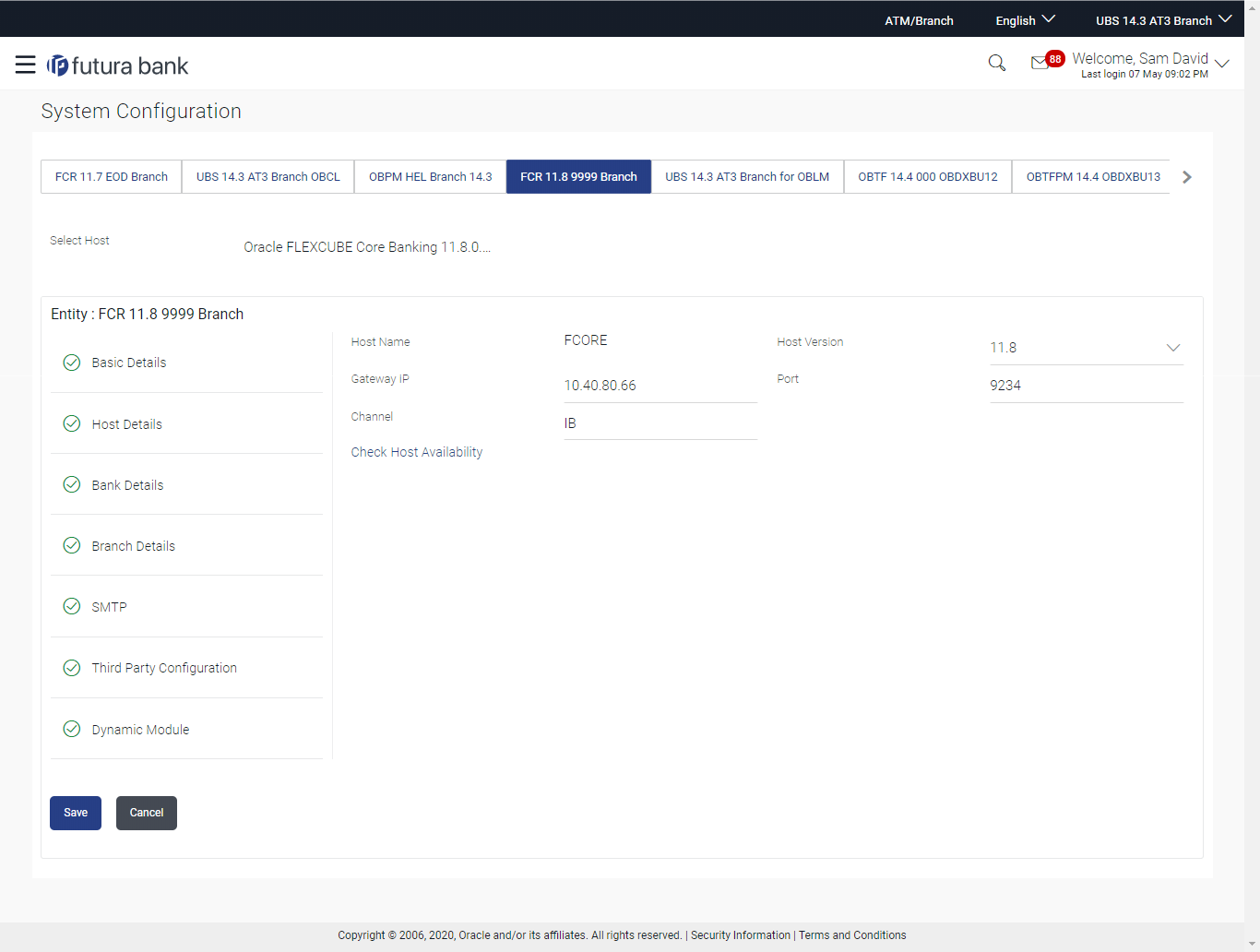
Task: Click the Channel input field
Action: 660,423
